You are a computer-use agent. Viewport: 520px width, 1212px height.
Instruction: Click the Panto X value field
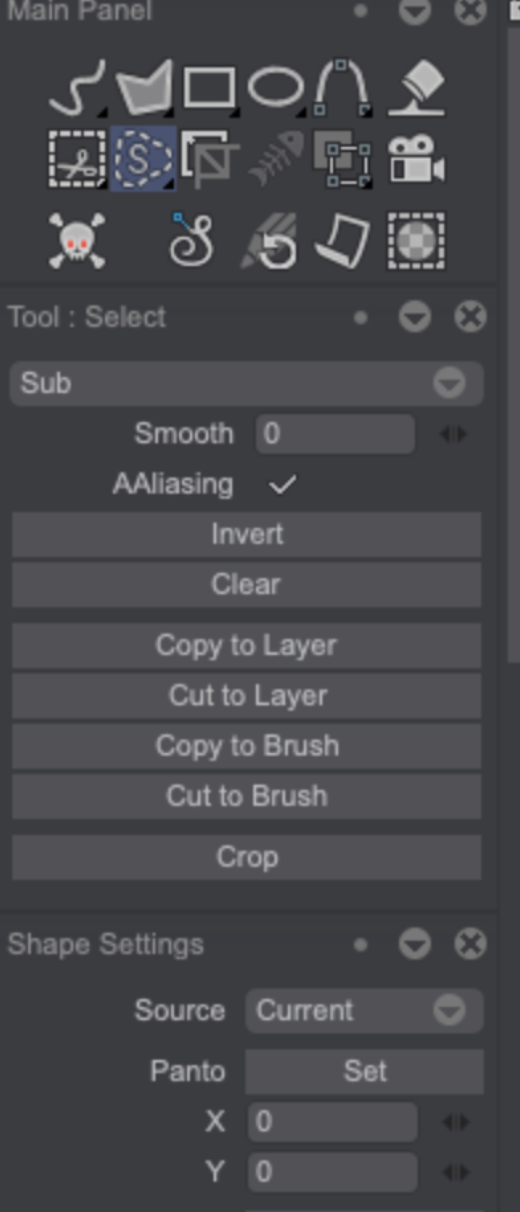pyautogui.click(x=333, y=1122)
